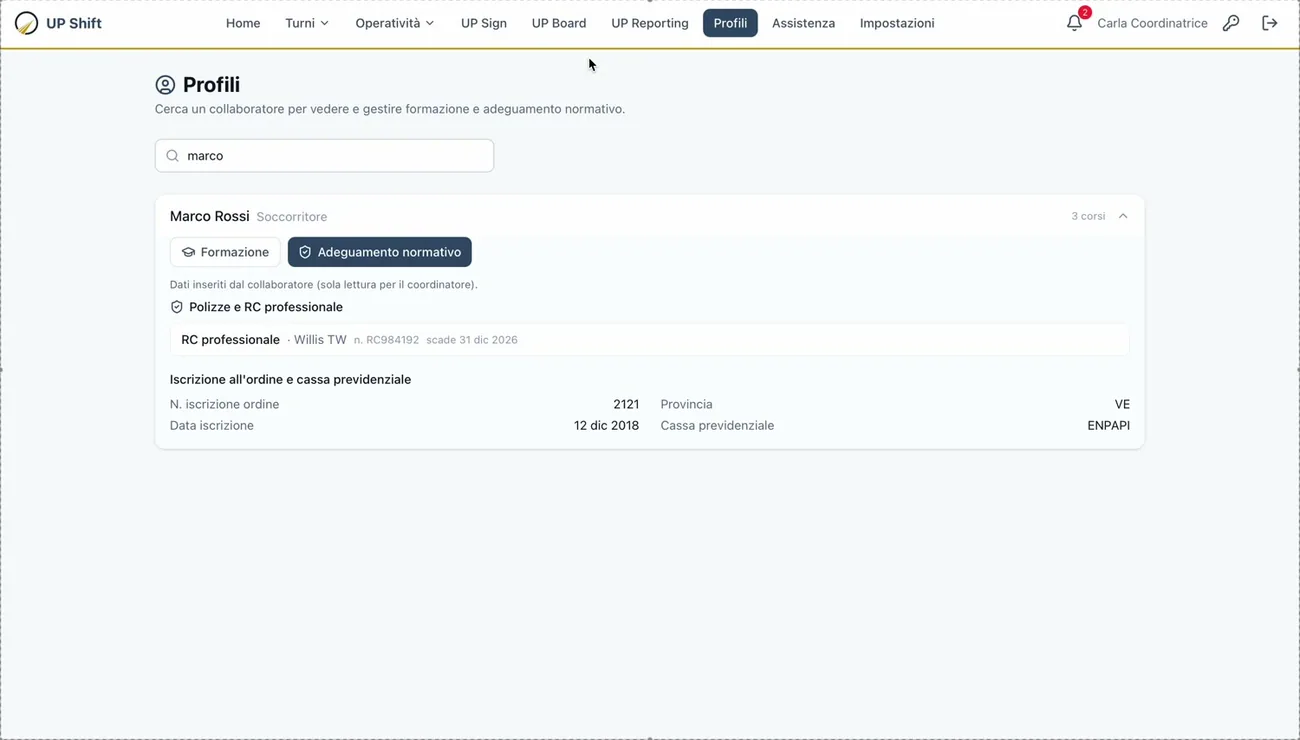Click the Carla Coordinatrice user name

click(x=1152, y=23)
